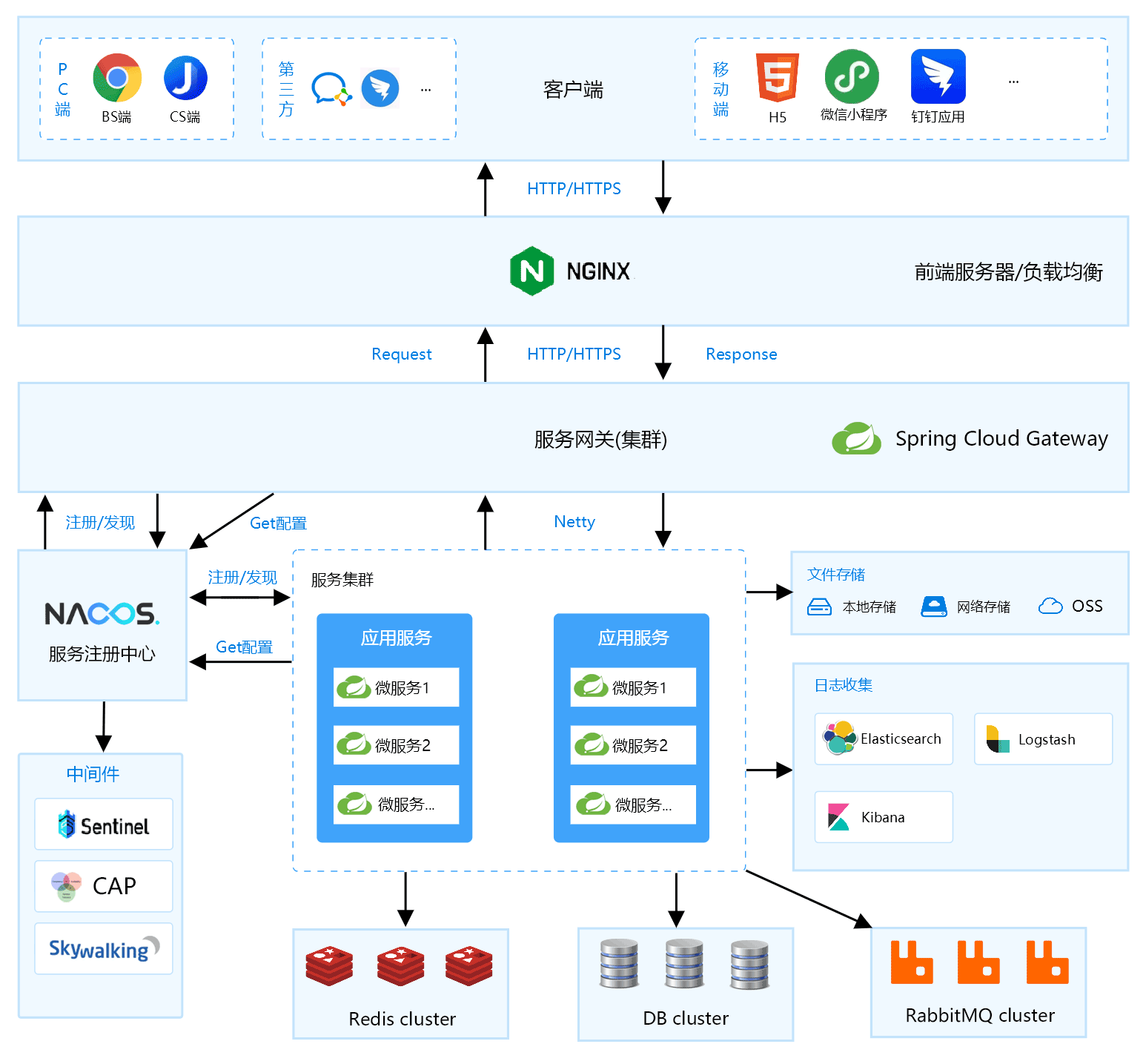The width and height of the screenshot is (1146, 1064).
Task: Click the 服务网关(集群) label
Action: coord(600,439)
